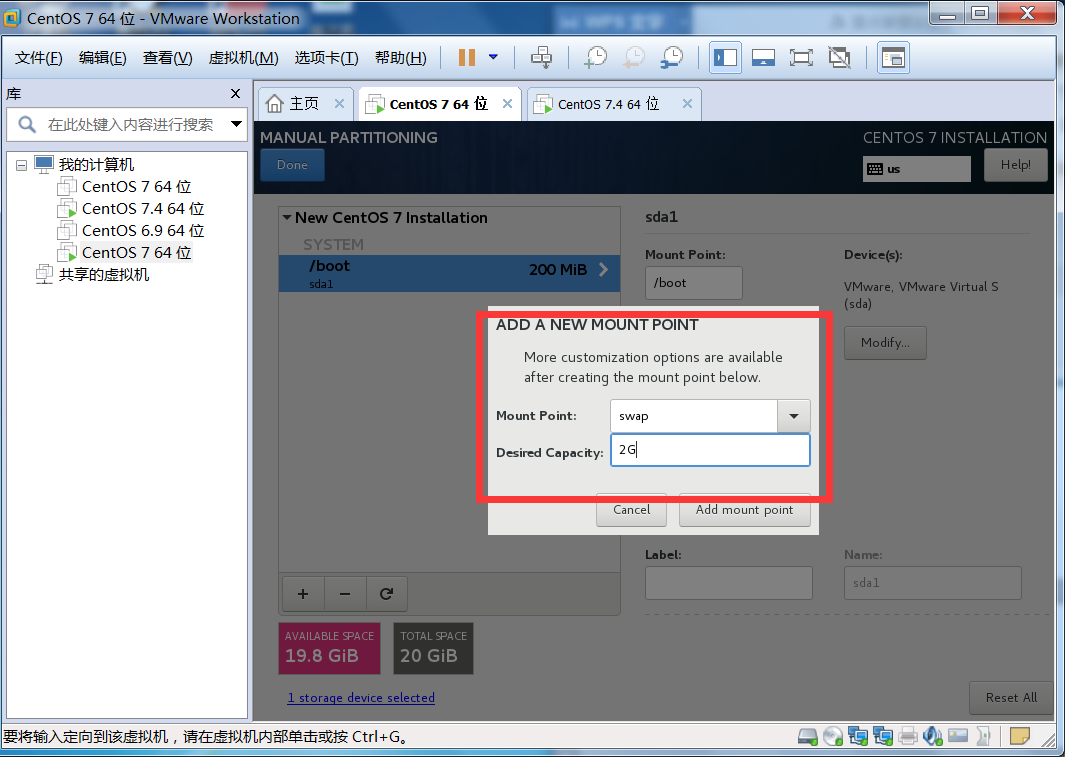1065x757 pixels.
Task: Enter full screen mode icon
Action: [x=801, y=58]
